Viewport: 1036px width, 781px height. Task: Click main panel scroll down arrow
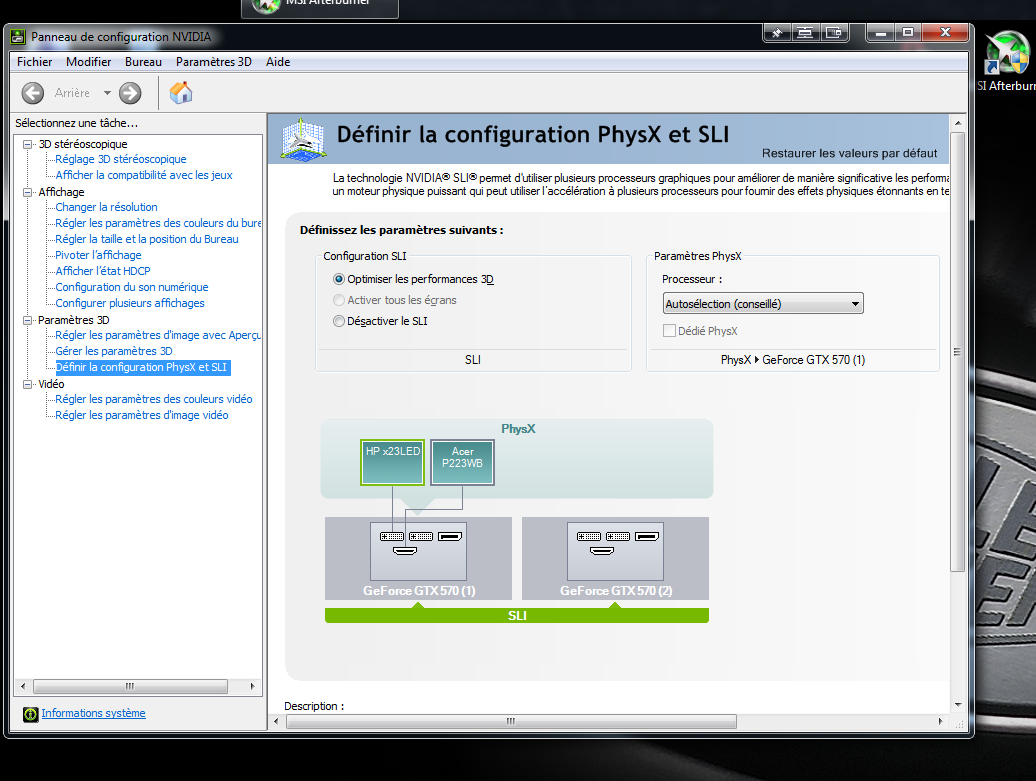click(x=957, y=705)
